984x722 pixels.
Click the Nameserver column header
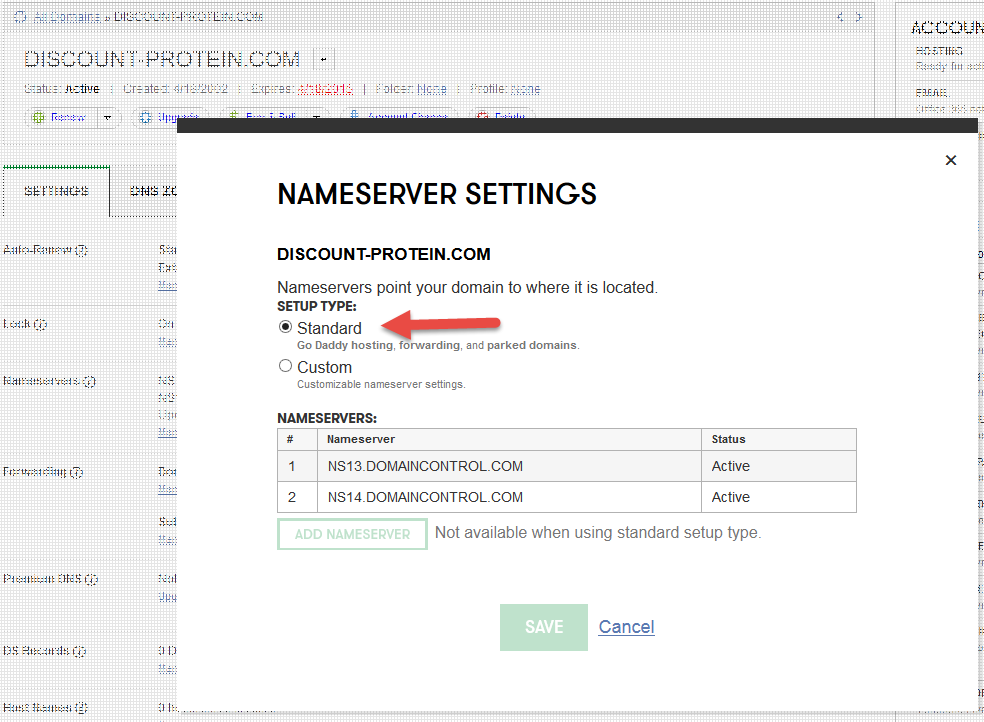point(509,439)
